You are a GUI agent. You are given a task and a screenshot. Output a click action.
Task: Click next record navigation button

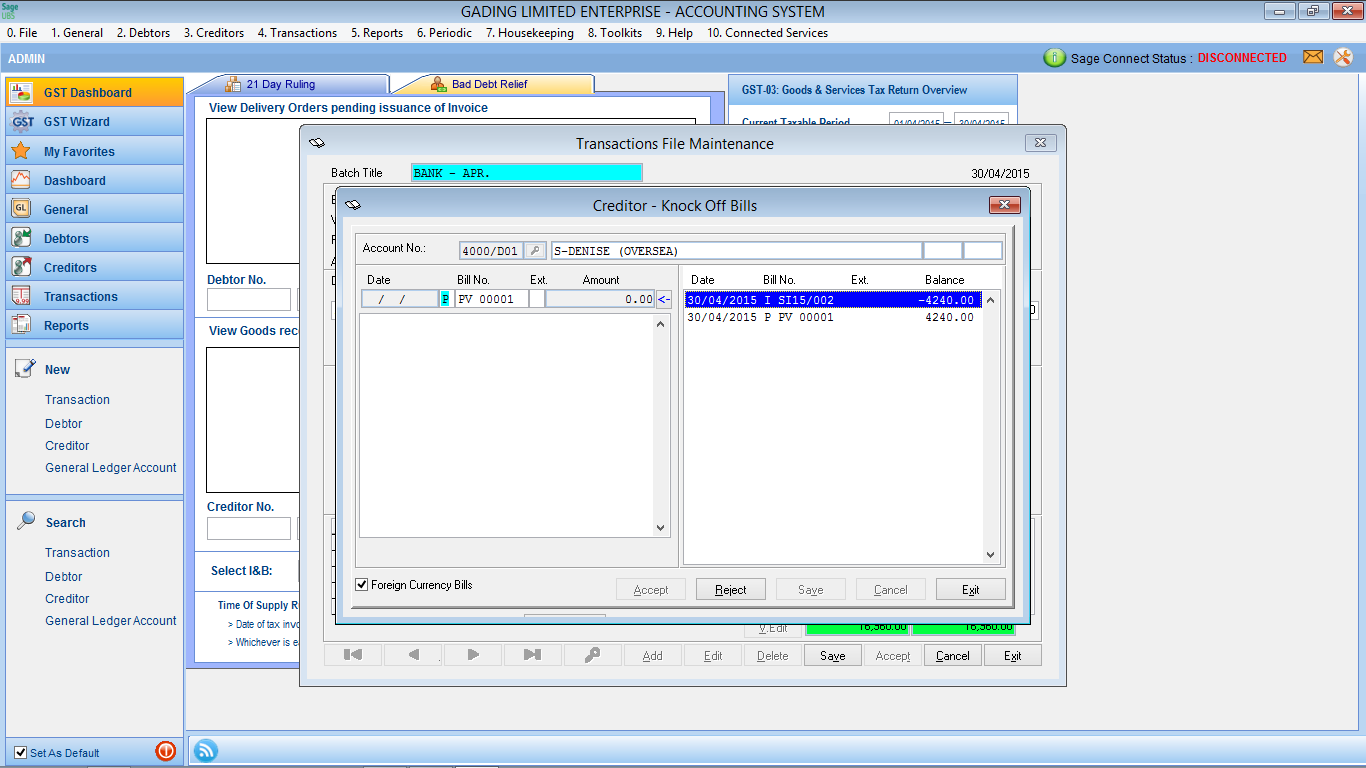pyautogui.click(x=473, y=655)
